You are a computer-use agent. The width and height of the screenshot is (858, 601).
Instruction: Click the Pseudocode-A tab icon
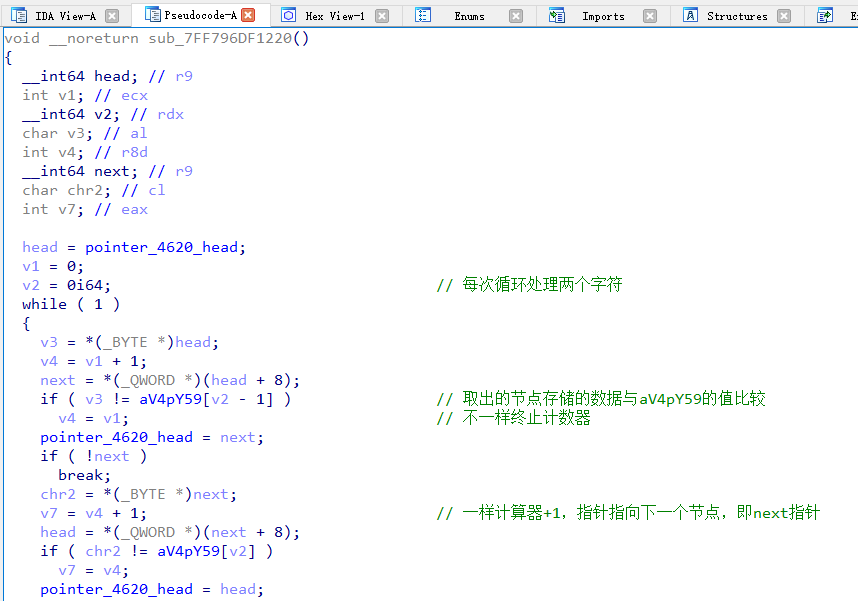tap(153, 15)
